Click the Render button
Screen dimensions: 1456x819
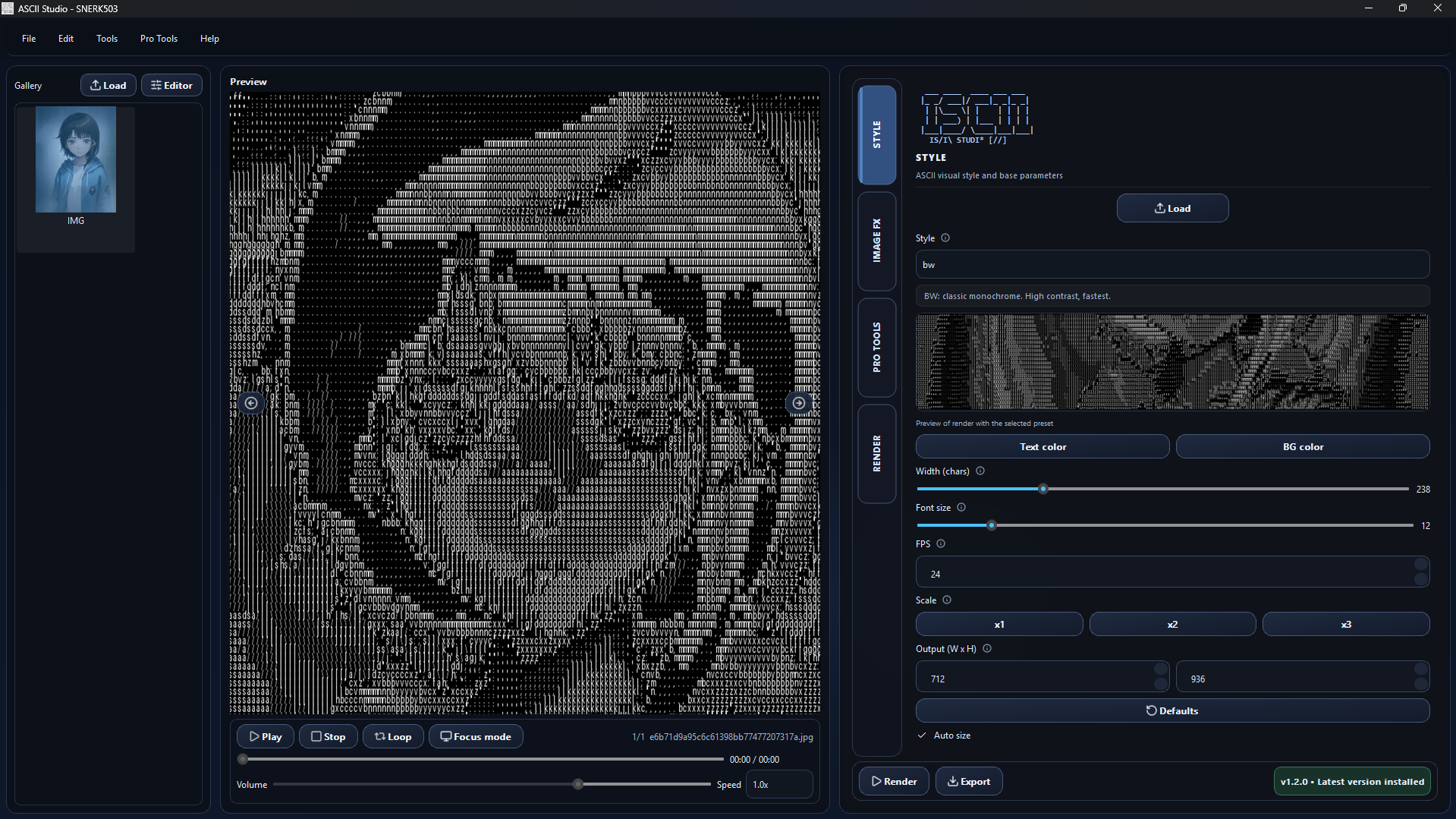click(893, 780)
